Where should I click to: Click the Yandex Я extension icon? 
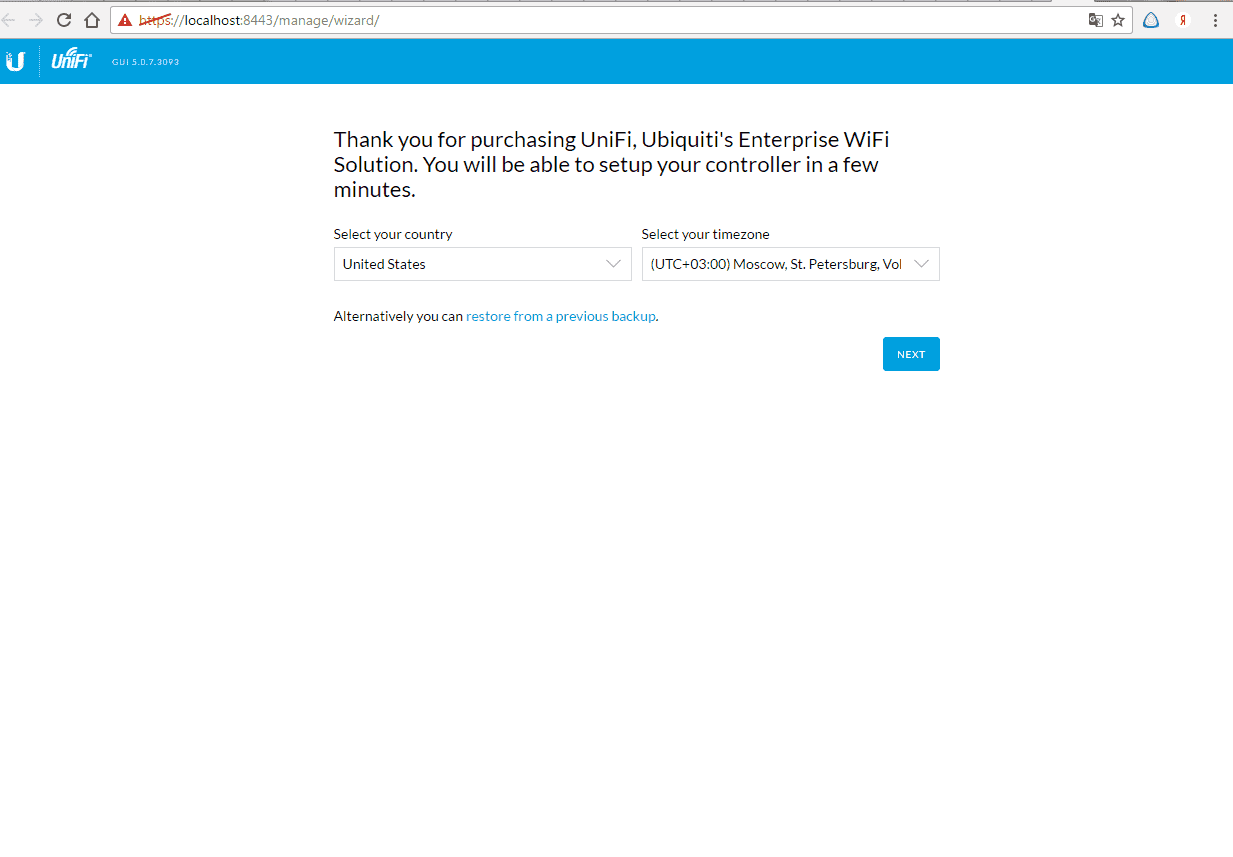pyautogui.click(x=1183, y=20)
